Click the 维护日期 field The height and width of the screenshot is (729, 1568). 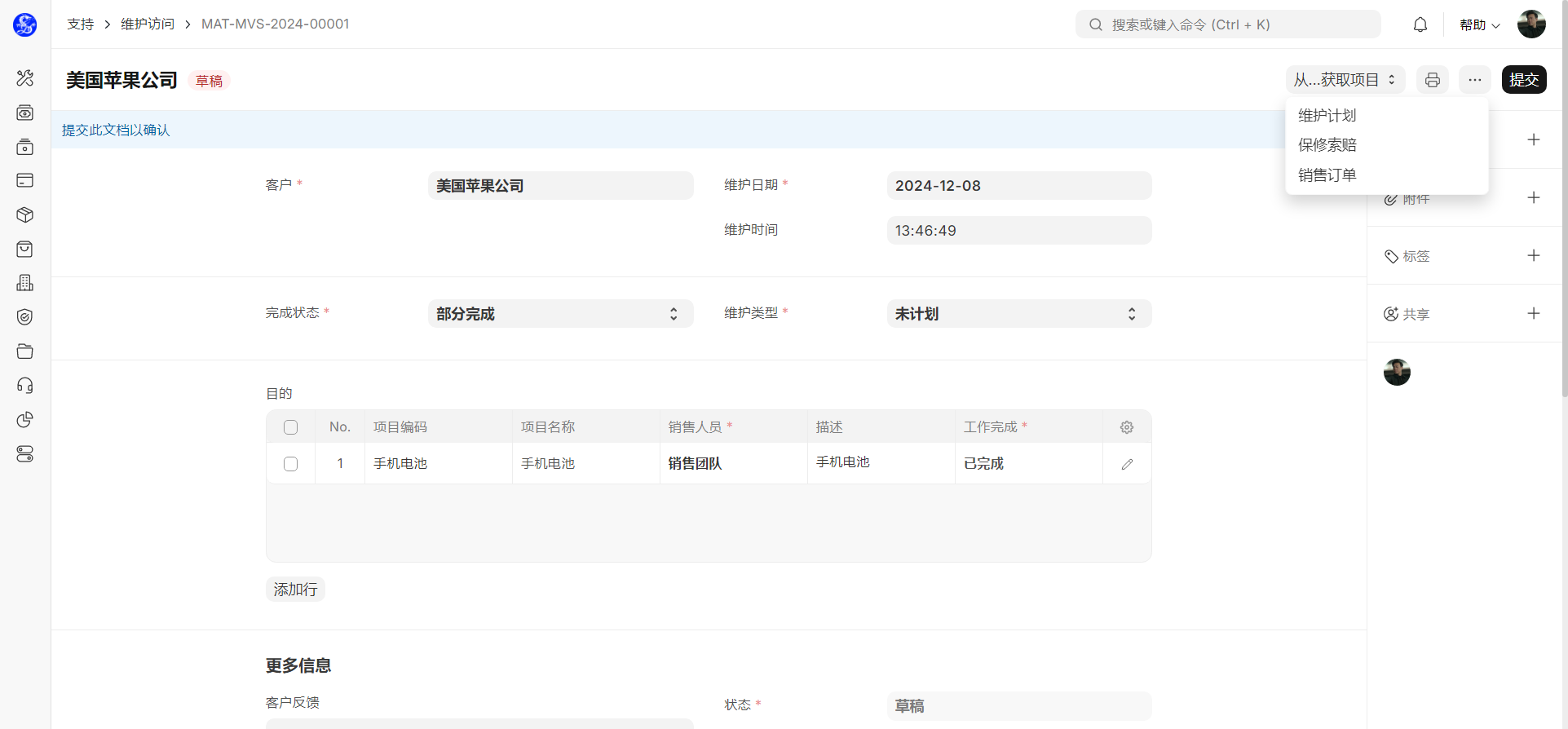(x=1019, y=186)
